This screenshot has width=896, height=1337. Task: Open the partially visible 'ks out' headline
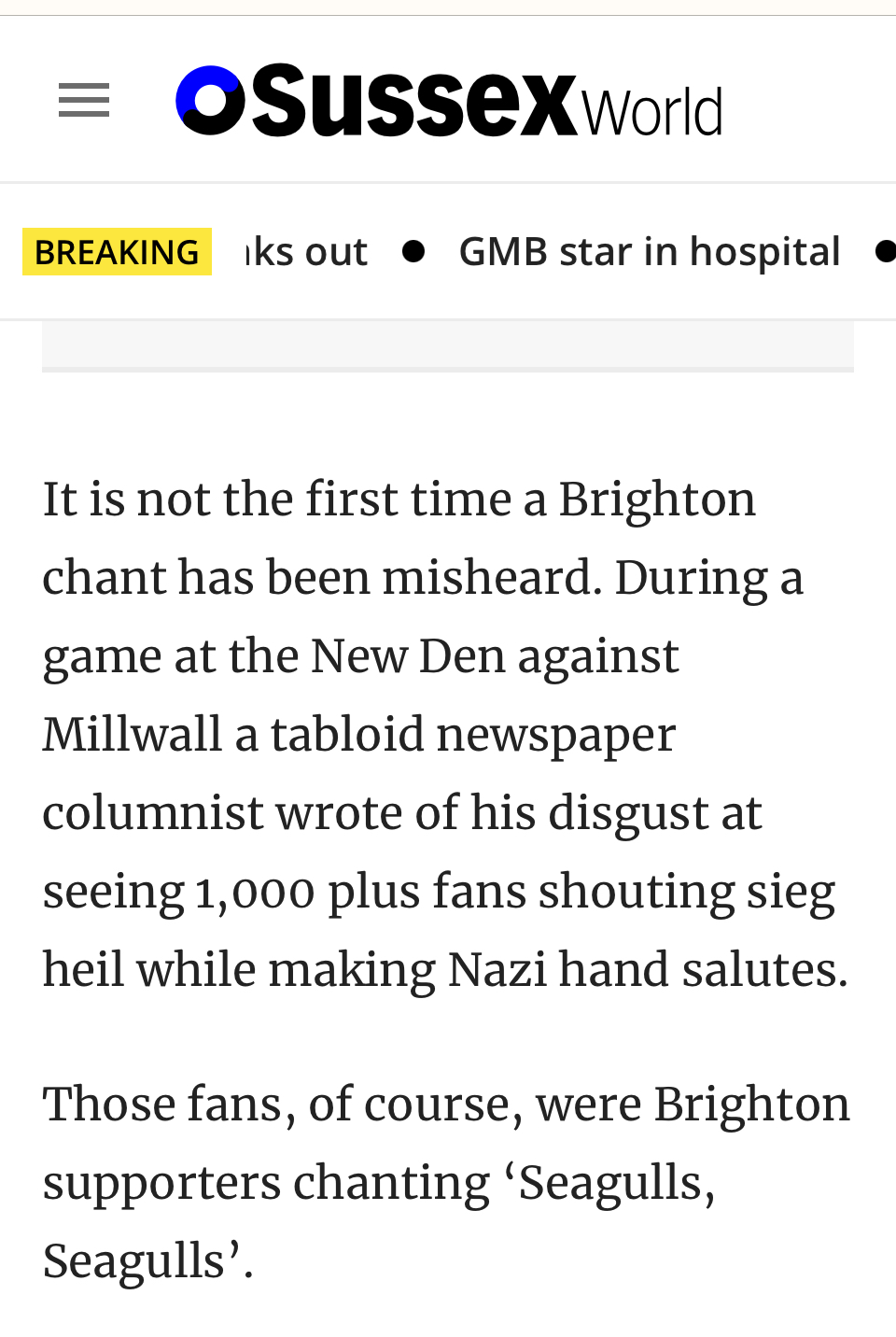[x=306, y=251]
